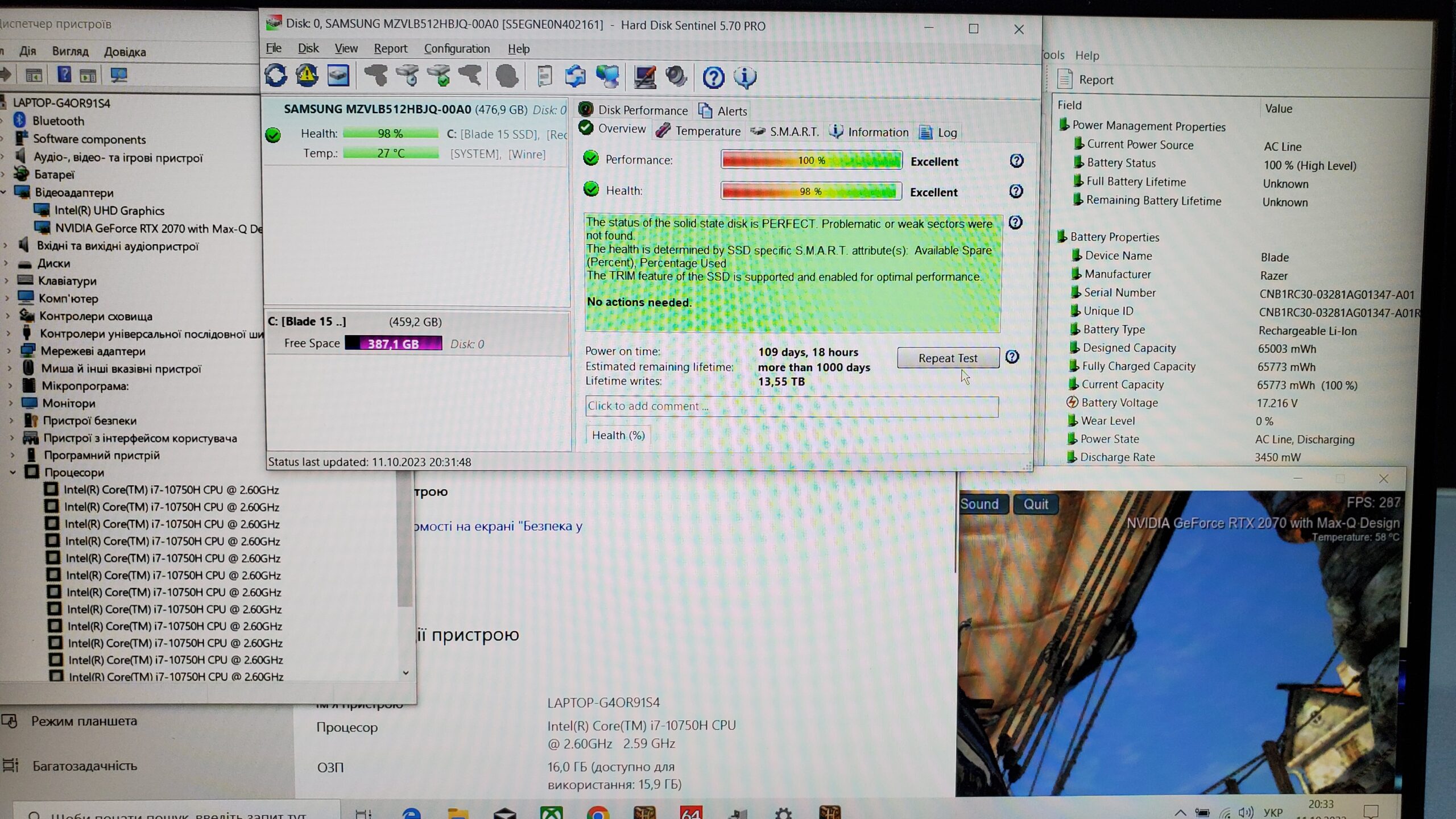Click the blue question mark Help toolbar icon
The height and width of the screenshot is (819, 1456).
(713, 77)
